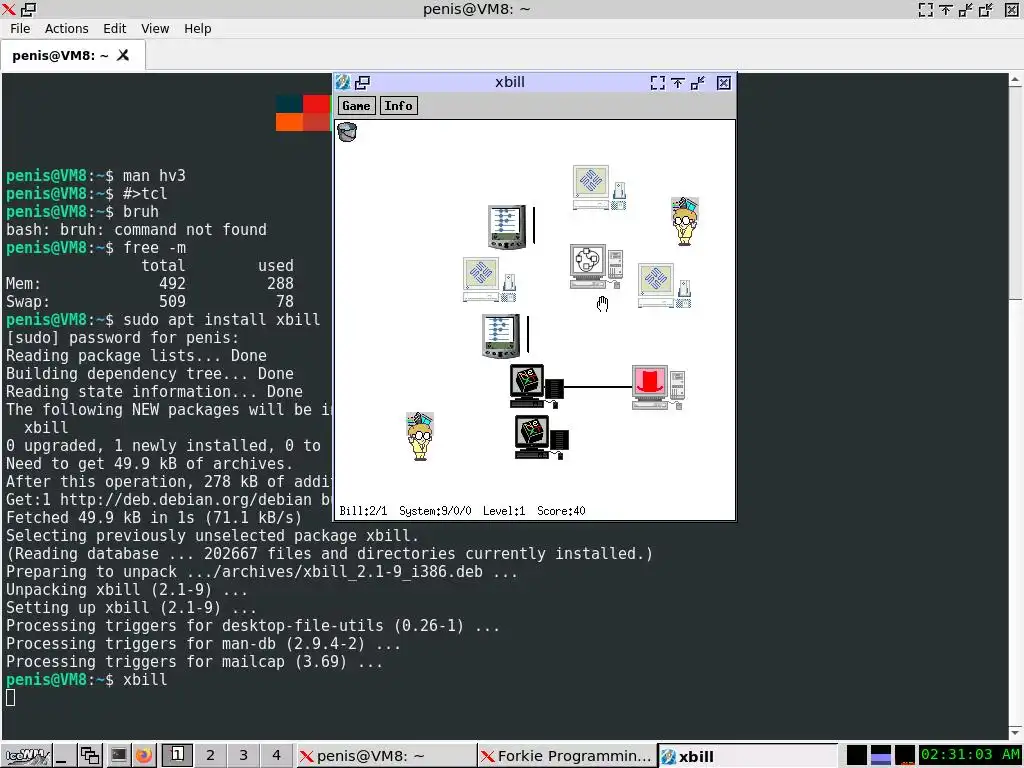Open the xbill window menu icon
The width and height of the screenshot is (1024, 768).
coord(343,82)
